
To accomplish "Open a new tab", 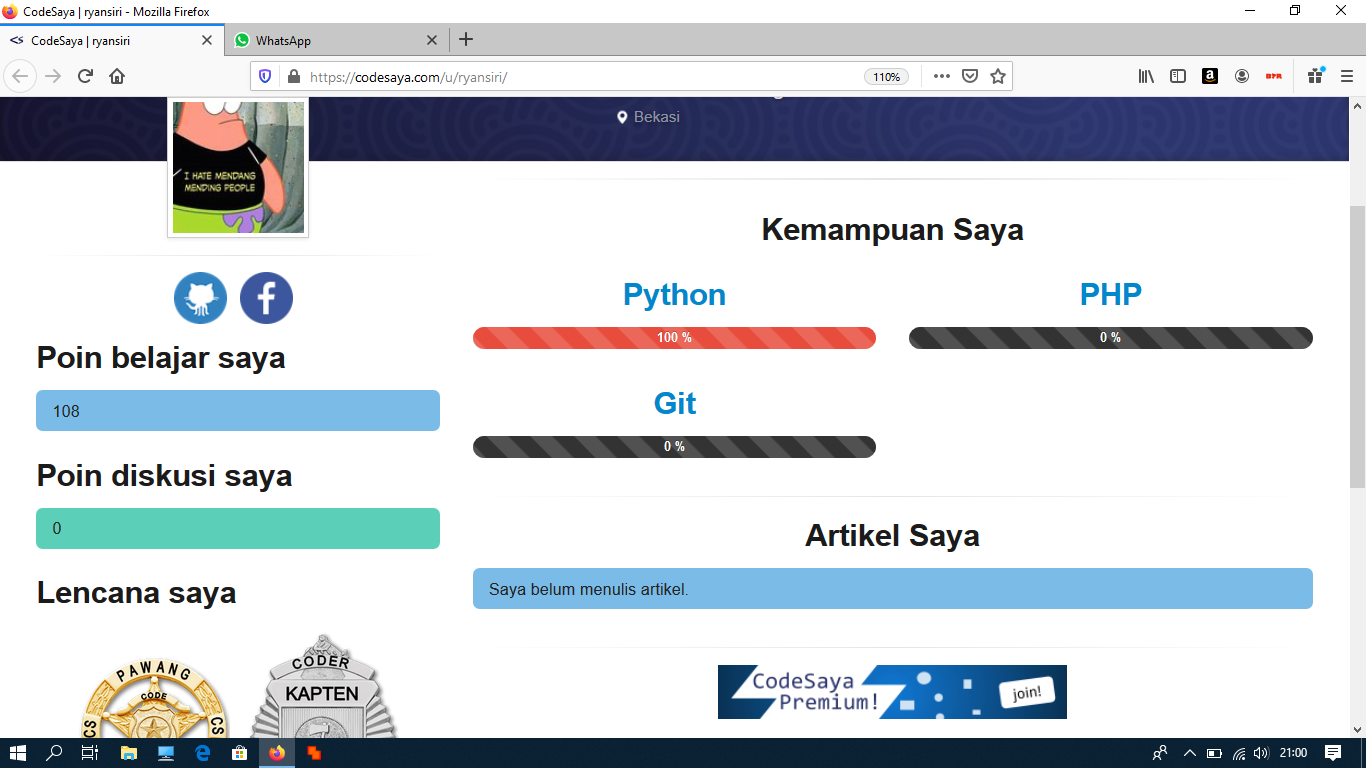I will 465,40.
